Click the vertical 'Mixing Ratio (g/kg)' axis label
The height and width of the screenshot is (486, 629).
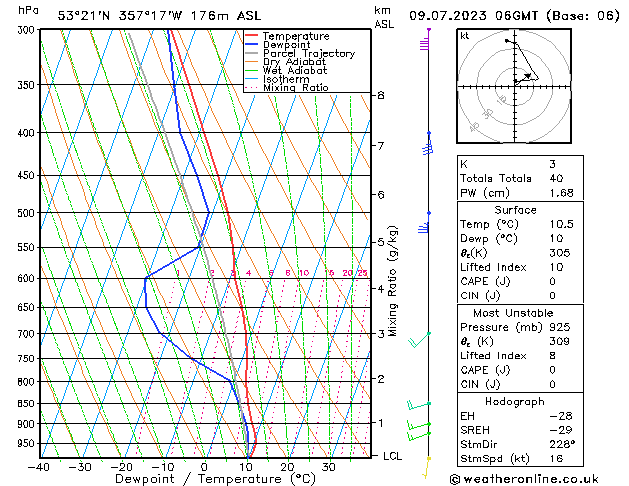(x=392, y=281)
